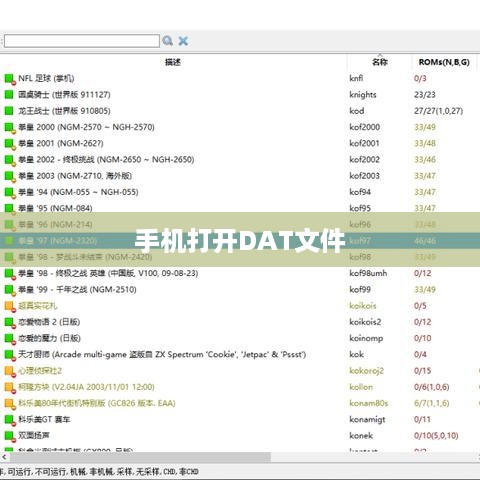Viewport: 480px width, 480px height.
Task: Click the status icon of the kof2000 row
Action: (10, 128)
